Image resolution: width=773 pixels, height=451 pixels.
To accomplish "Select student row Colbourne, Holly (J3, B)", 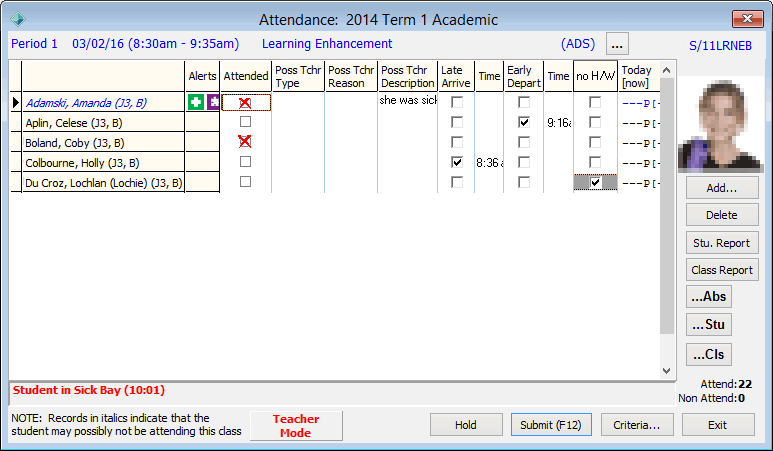I will [103, 163].
